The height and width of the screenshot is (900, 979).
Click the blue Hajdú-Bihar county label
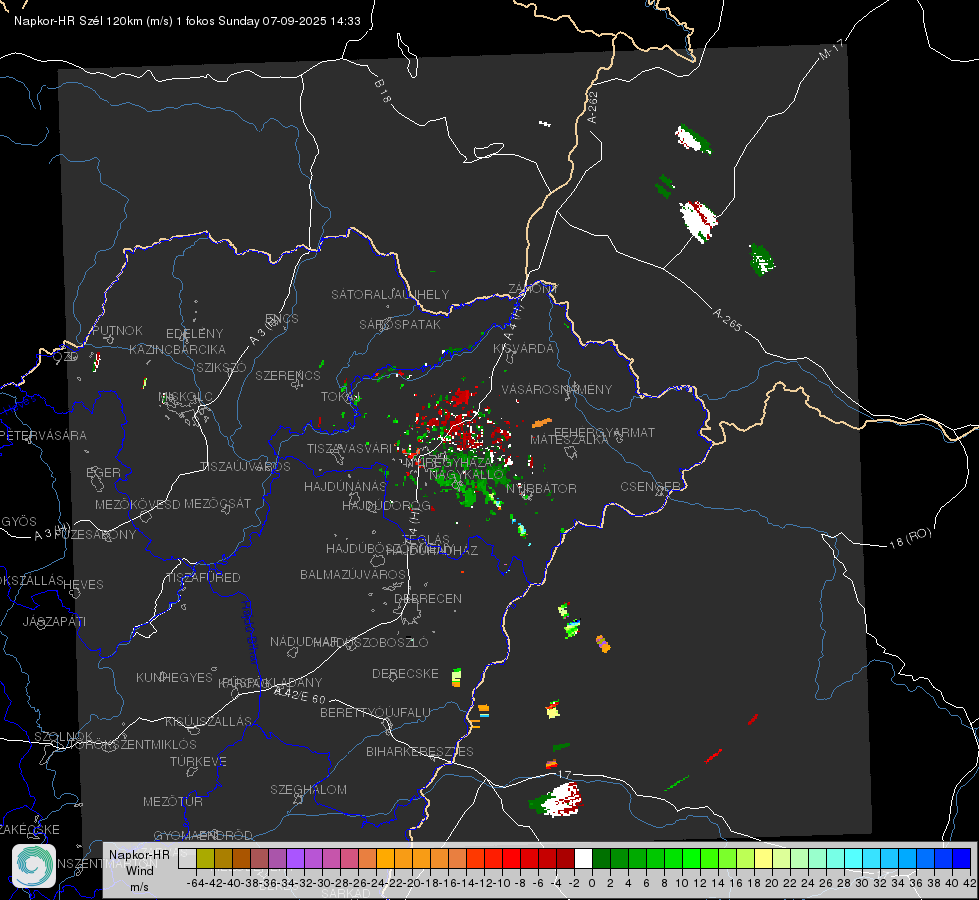coord(249,631)
